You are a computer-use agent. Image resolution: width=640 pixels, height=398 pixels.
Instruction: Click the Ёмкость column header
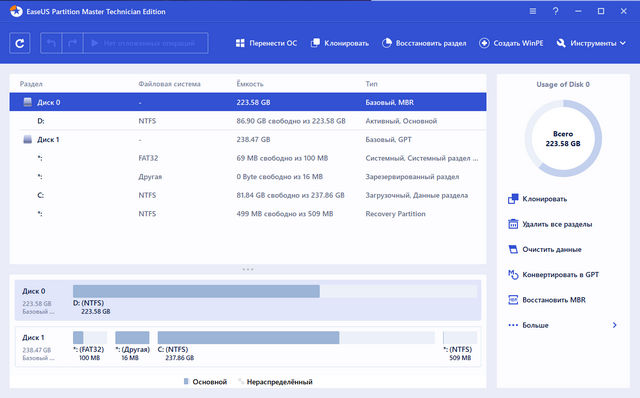250,84
